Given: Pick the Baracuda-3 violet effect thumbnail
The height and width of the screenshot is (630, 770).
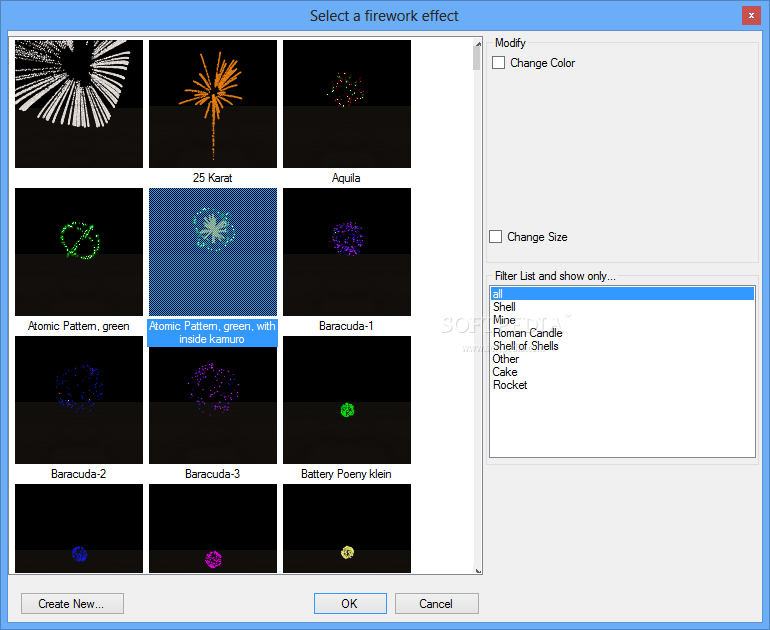Looking at the screenshot, I should 213,400.
